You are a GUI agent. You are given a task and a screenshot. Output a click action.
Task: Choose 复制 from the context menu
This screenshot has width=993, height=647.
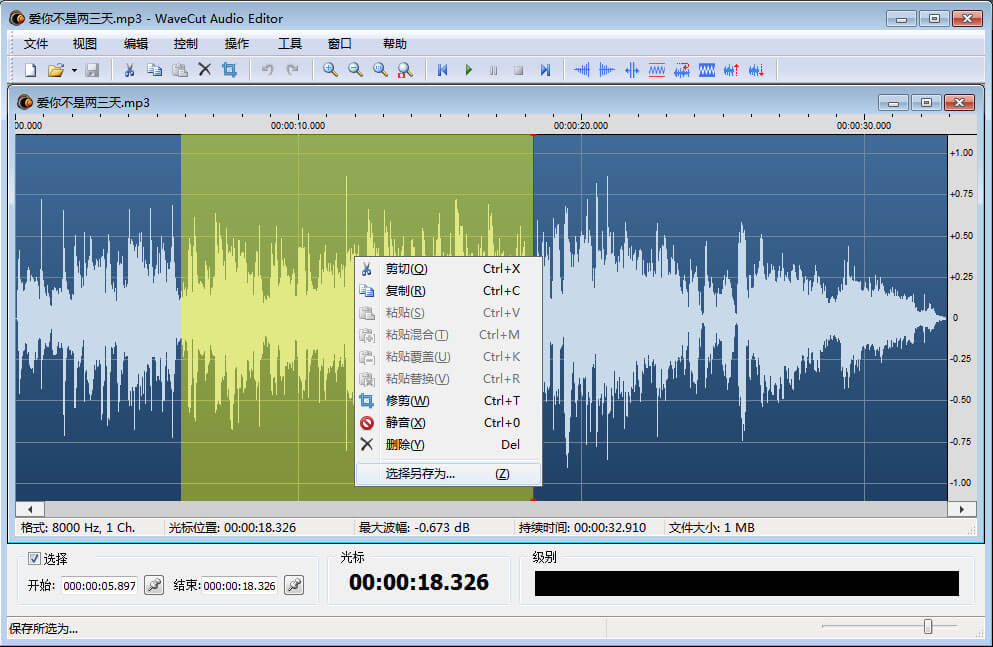pos(448,291)
